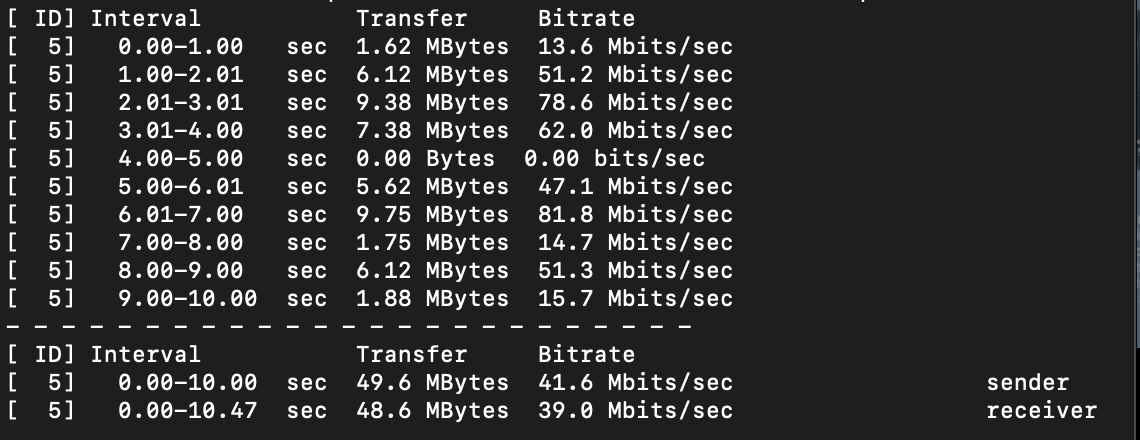Image resolution: width=1140 pixels, height=440 pixels.
Task: Click the 47.1 Mbits/sec bitrate value
Action: tap(635, 187)
